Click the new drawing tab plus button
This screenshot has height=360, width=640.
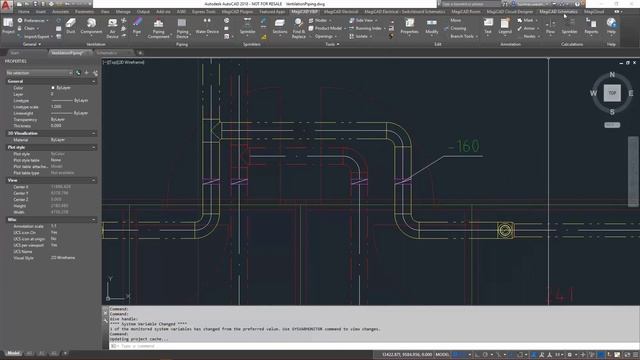(140, 53)
